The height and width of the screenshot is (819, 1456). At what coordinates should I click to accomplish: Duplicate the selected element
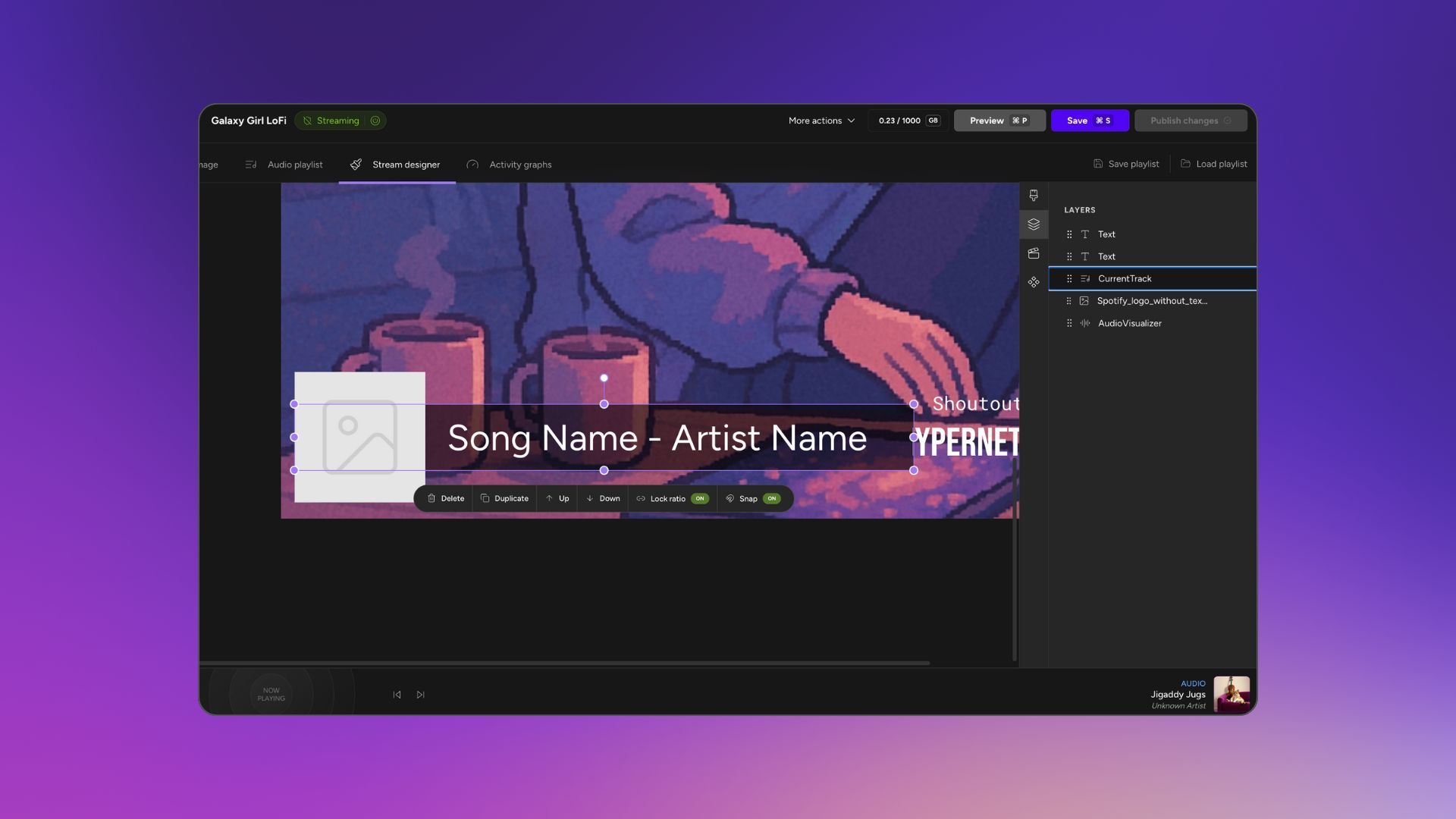504,499
